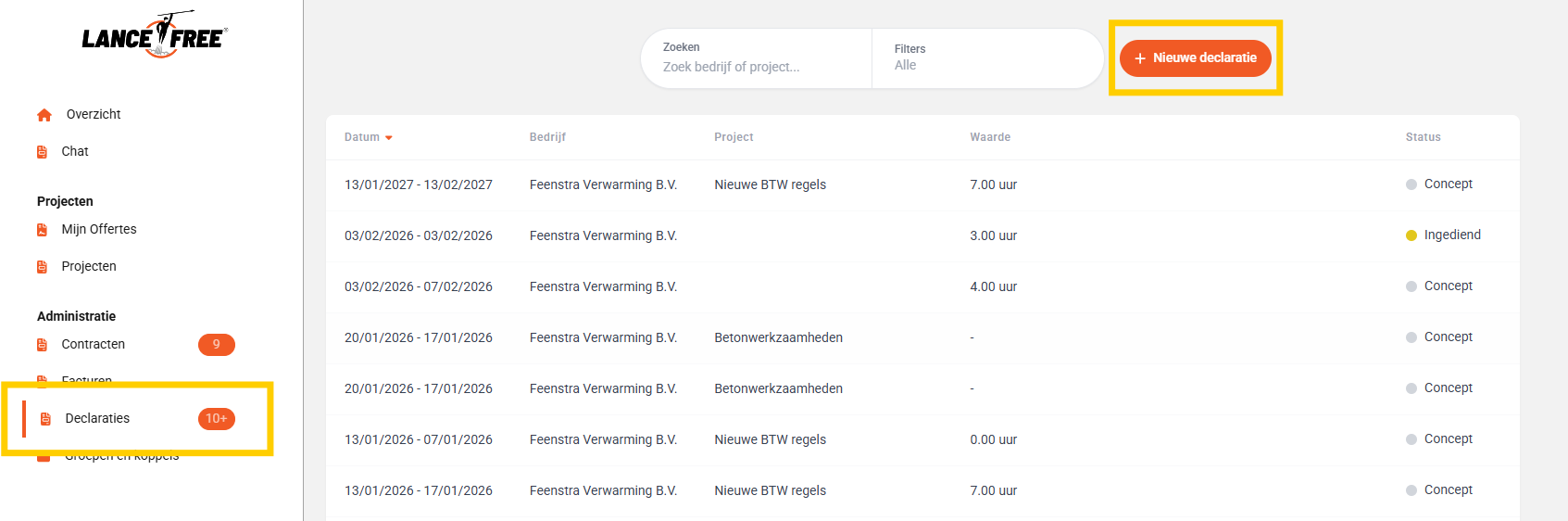Image resolution: width=1568 pixels, height=521 pixels.
Task: Click the Waarde column header
Action: pyautogui.click(x=990, y=137)
